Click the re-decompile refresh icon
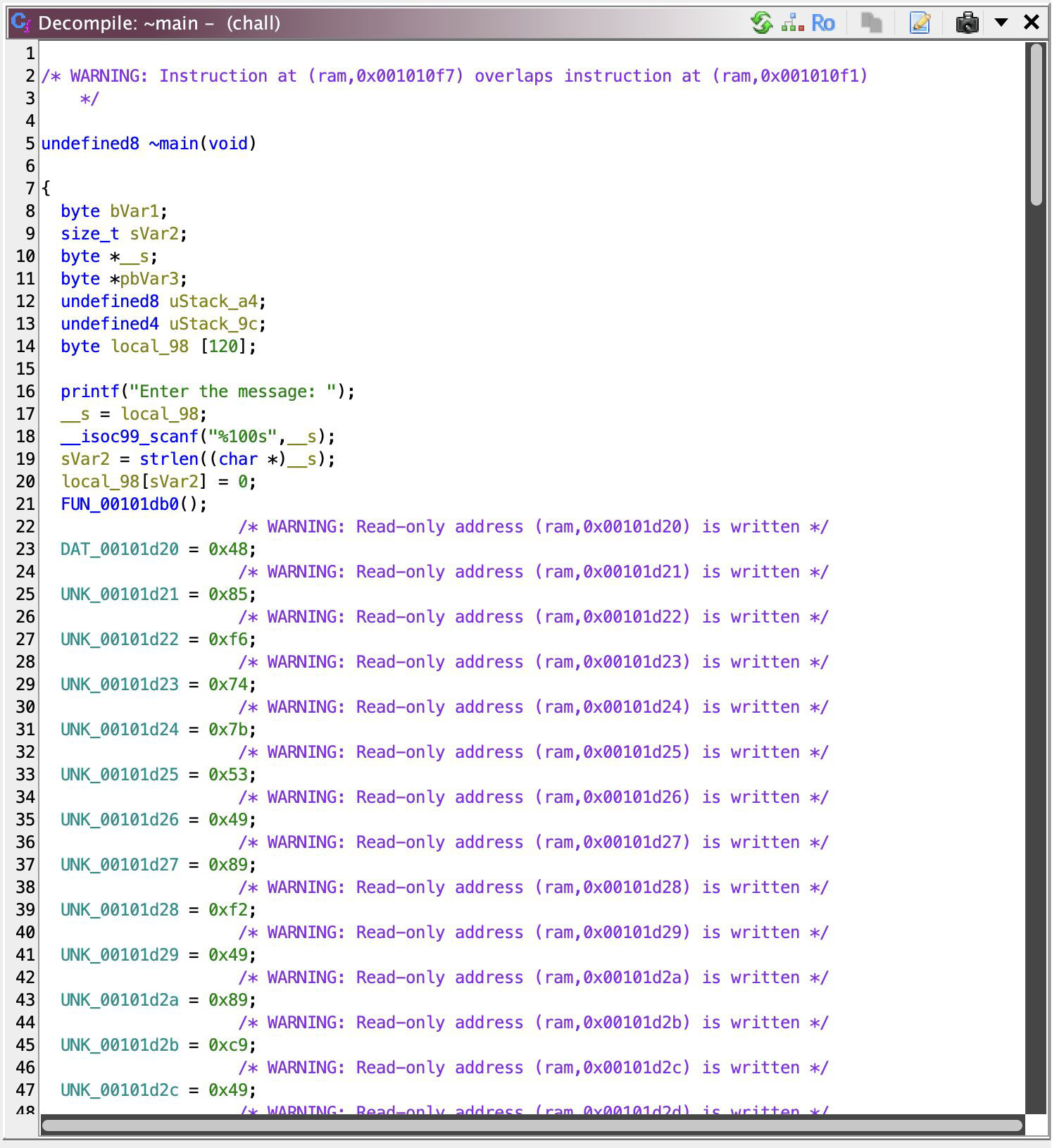 pos(761,23)
